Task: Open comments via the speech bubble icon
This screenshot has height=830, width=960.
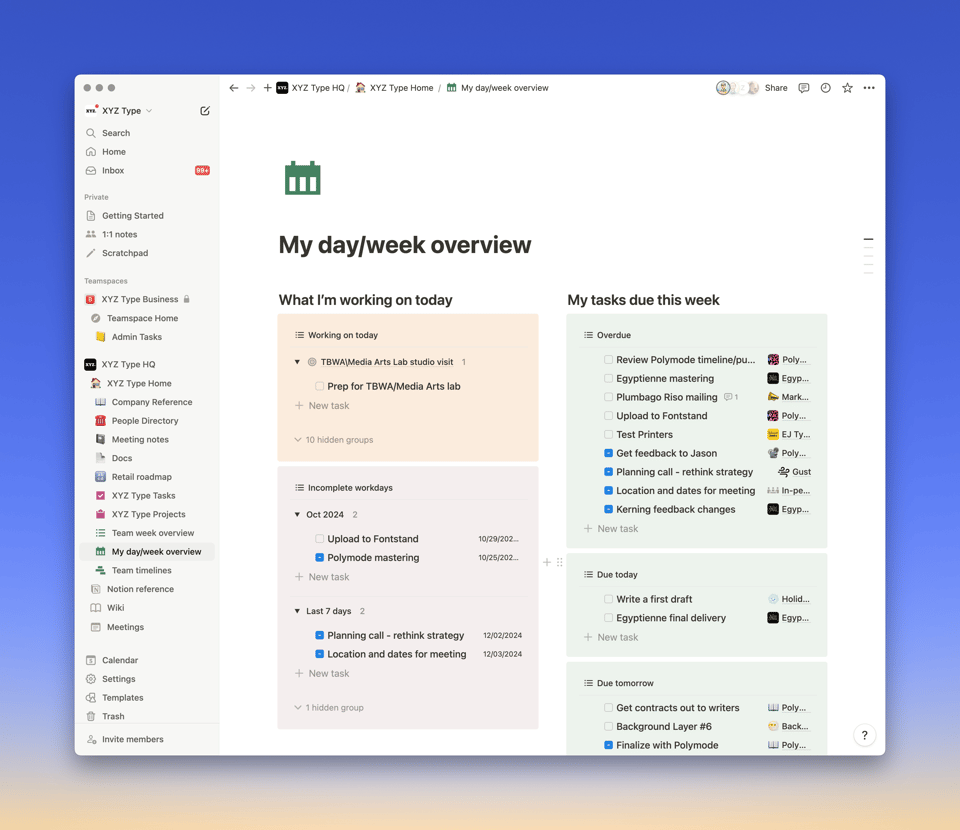Action: click(803, 88)
